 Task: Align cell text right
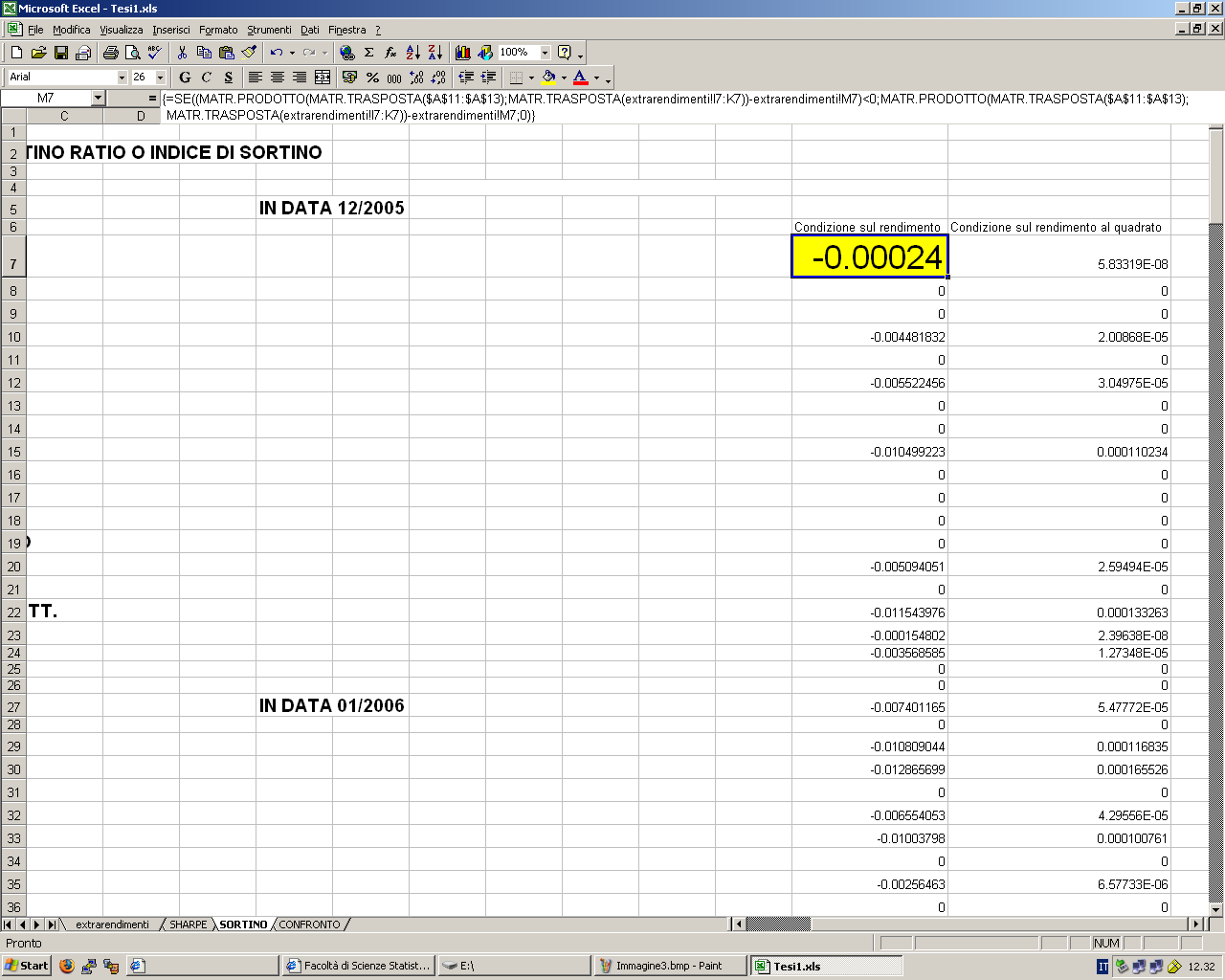point(300,78)
